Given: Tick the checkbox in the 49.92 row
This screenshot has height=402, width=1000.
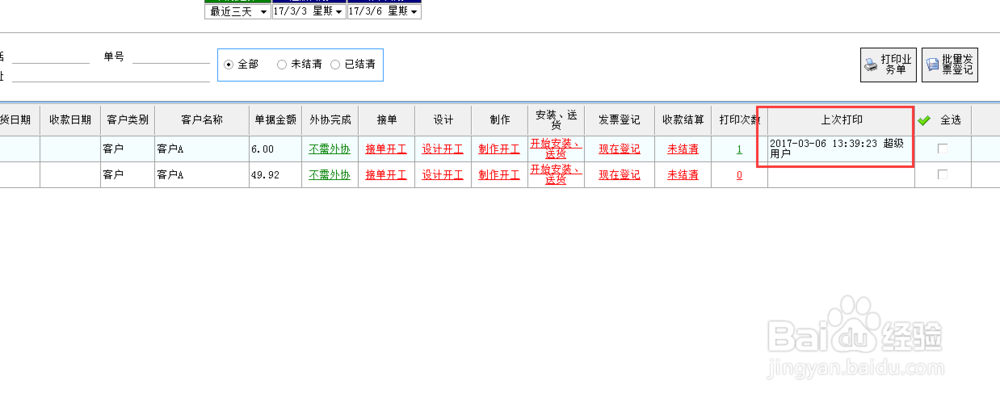Looking at the screenshot, I should 942,174.
